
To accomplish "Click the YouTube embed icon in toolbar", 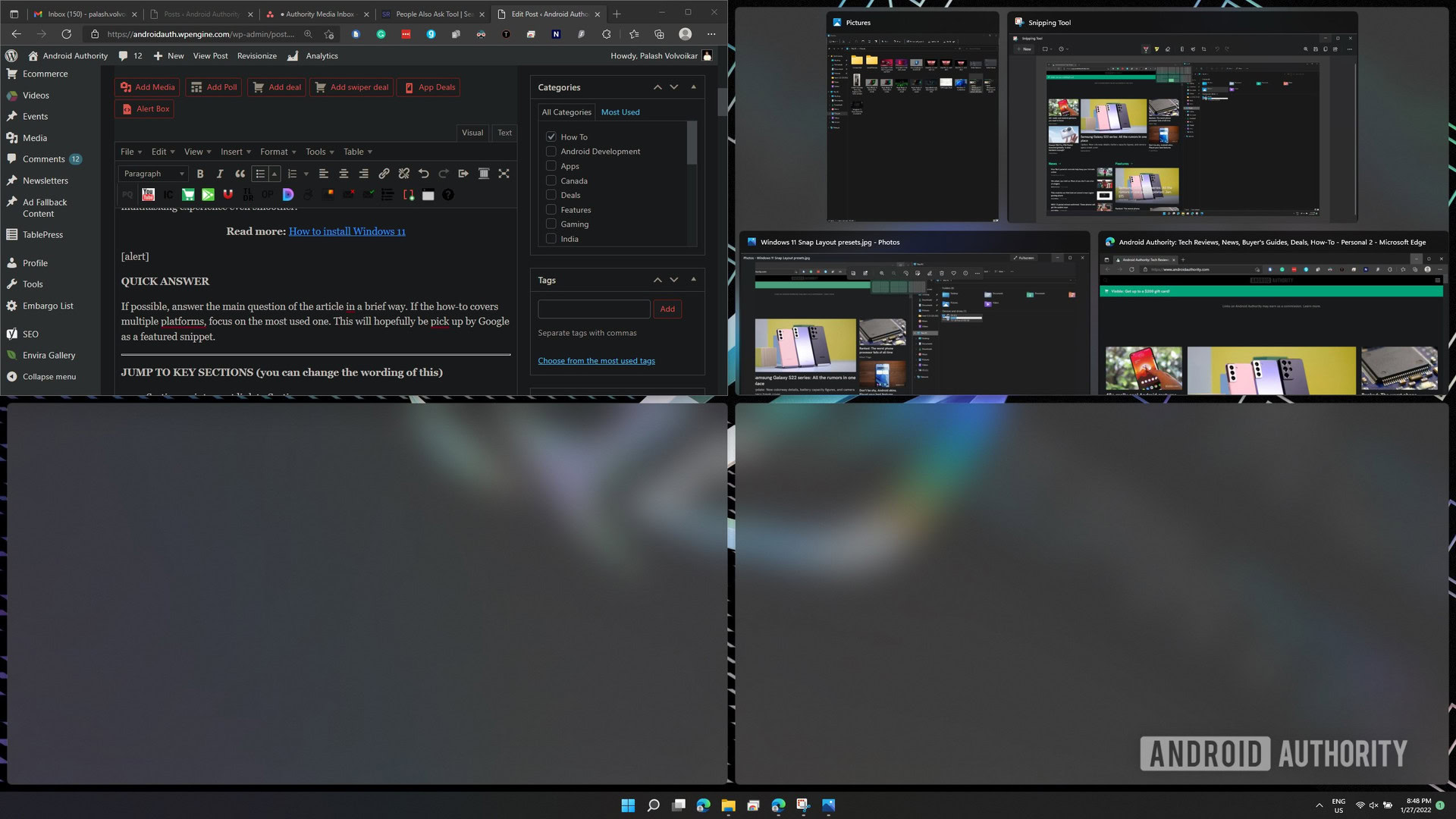I will pyautogui.click(x=148, y=195).
